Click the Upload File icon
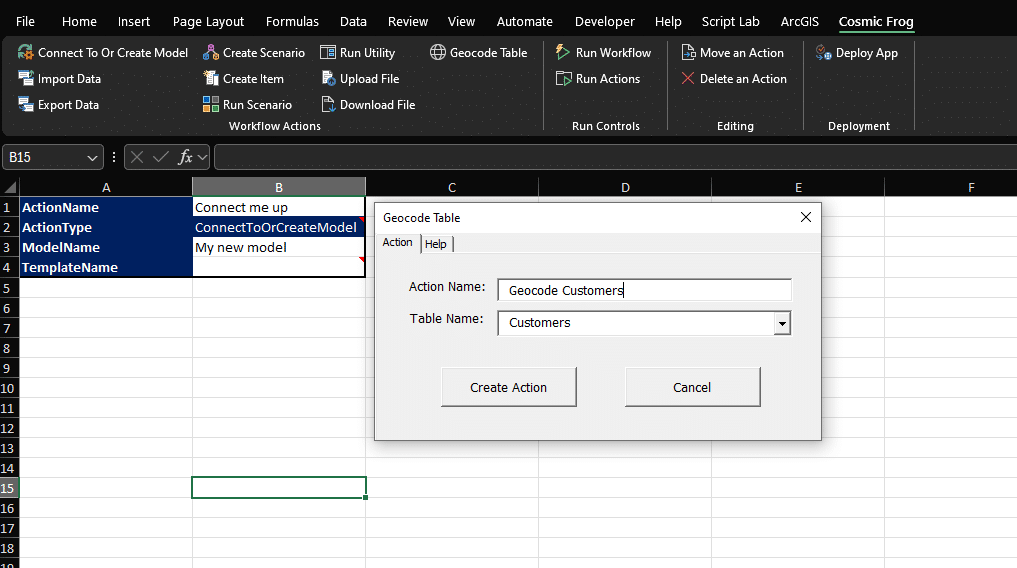This screenshot has width=1017, height=568. 328,78
